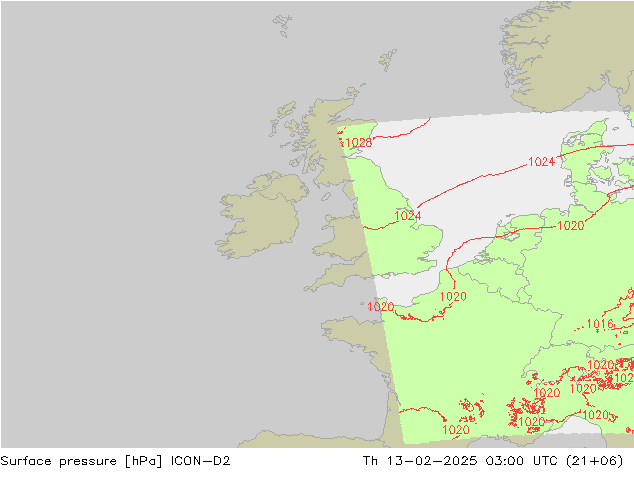
Task: Click the 1016 isobar label over southern Germany
Action: pos(600,324)
